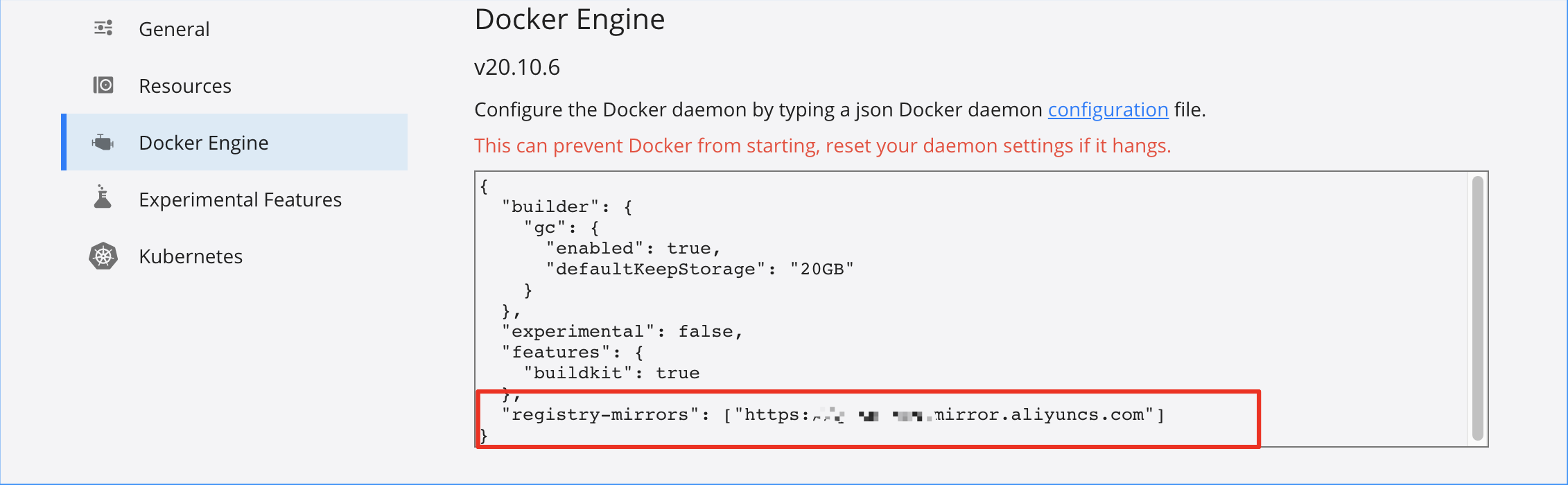The image size is (1568, 485).
Task: Click the JSON editor vertical scrollbar
Action: tap(1477, 308)
